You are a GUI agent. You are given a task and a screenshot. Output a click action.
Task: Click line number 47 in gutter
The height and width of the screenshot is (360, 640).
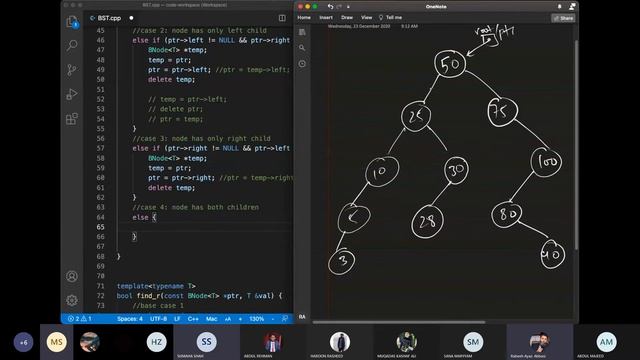pos(100,50)
